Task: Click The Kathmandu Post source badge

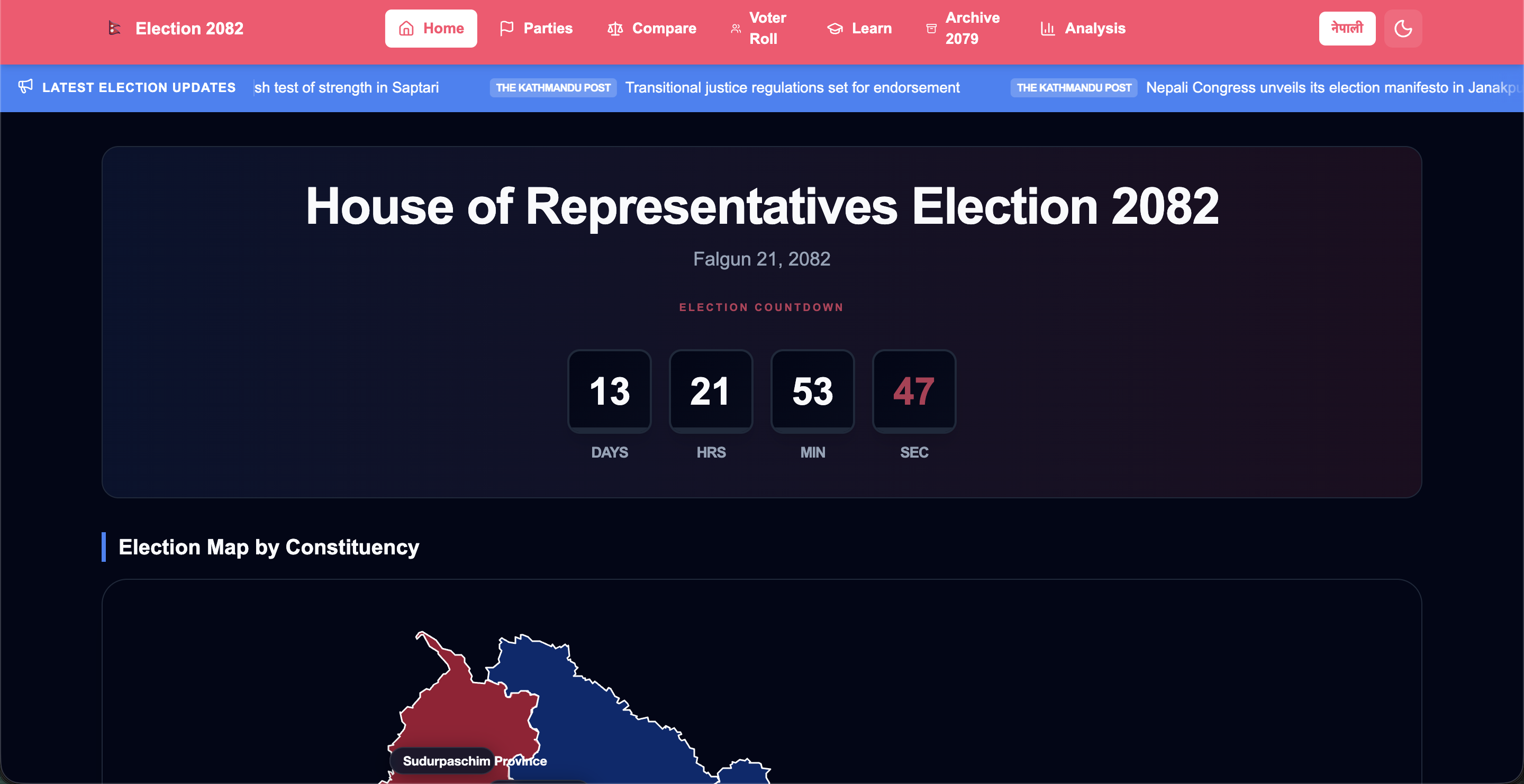Action: [x=552, y=87]
